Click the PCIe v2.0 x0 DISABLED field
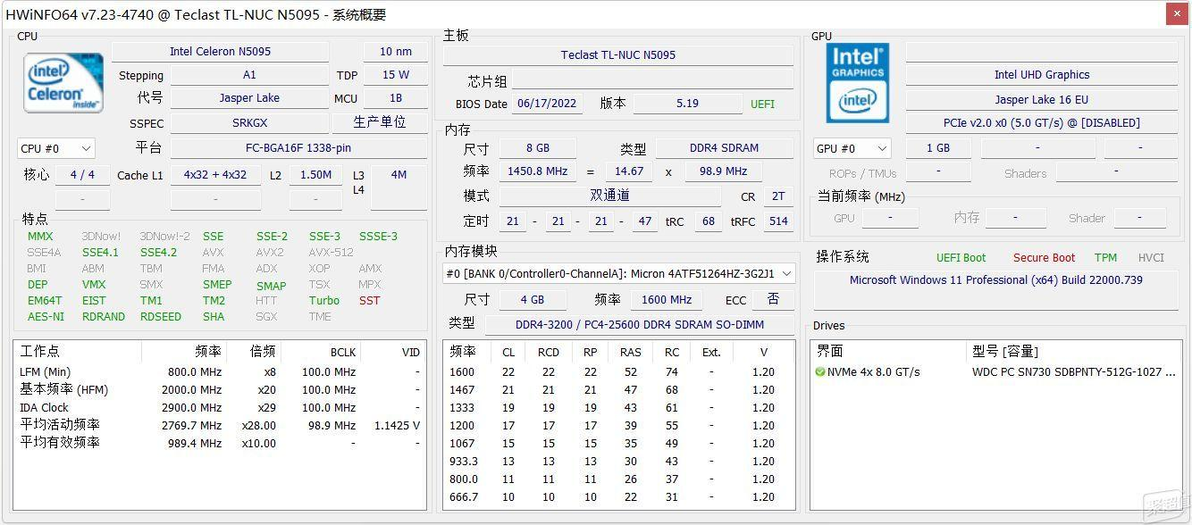Viewport: 1192px width, 525px height. 1041,123
